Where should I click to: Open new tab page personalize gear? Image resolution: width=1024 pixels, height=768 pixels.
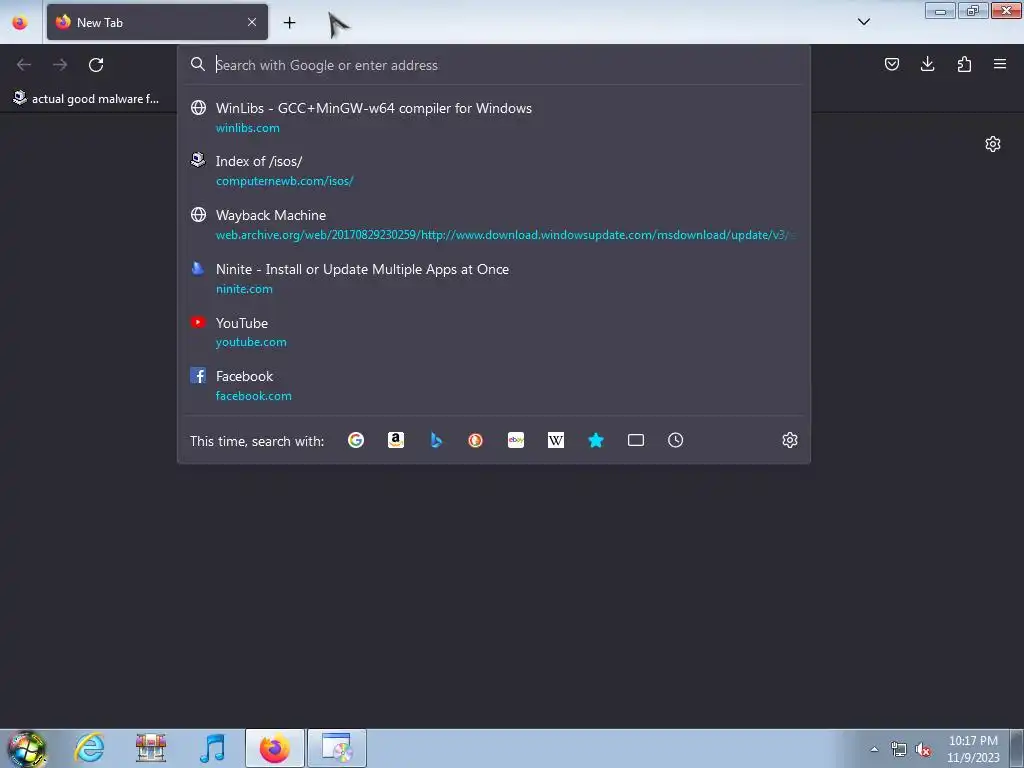993,144
